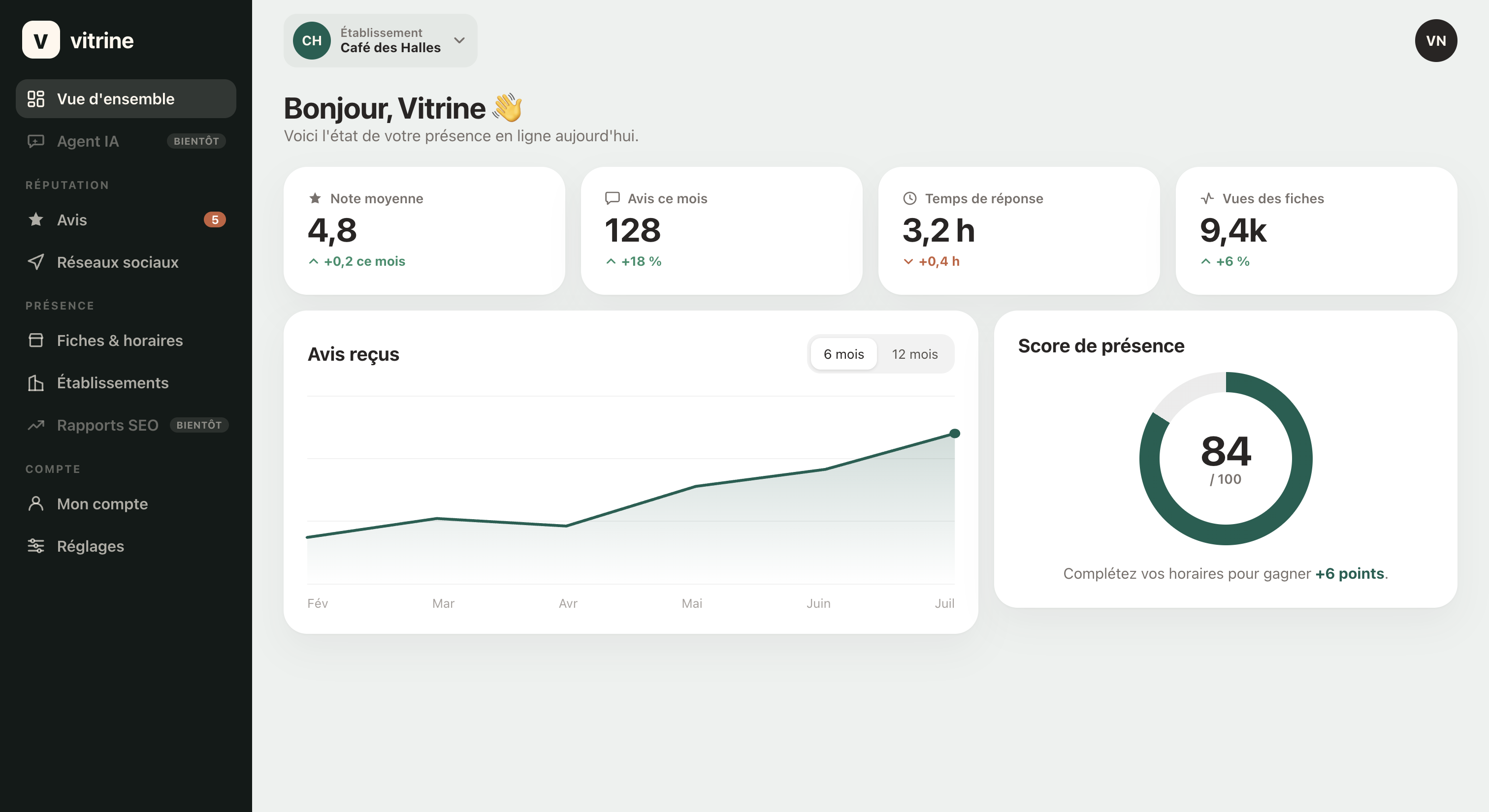Click the Juil data point on chart

(x=955, y=433)
